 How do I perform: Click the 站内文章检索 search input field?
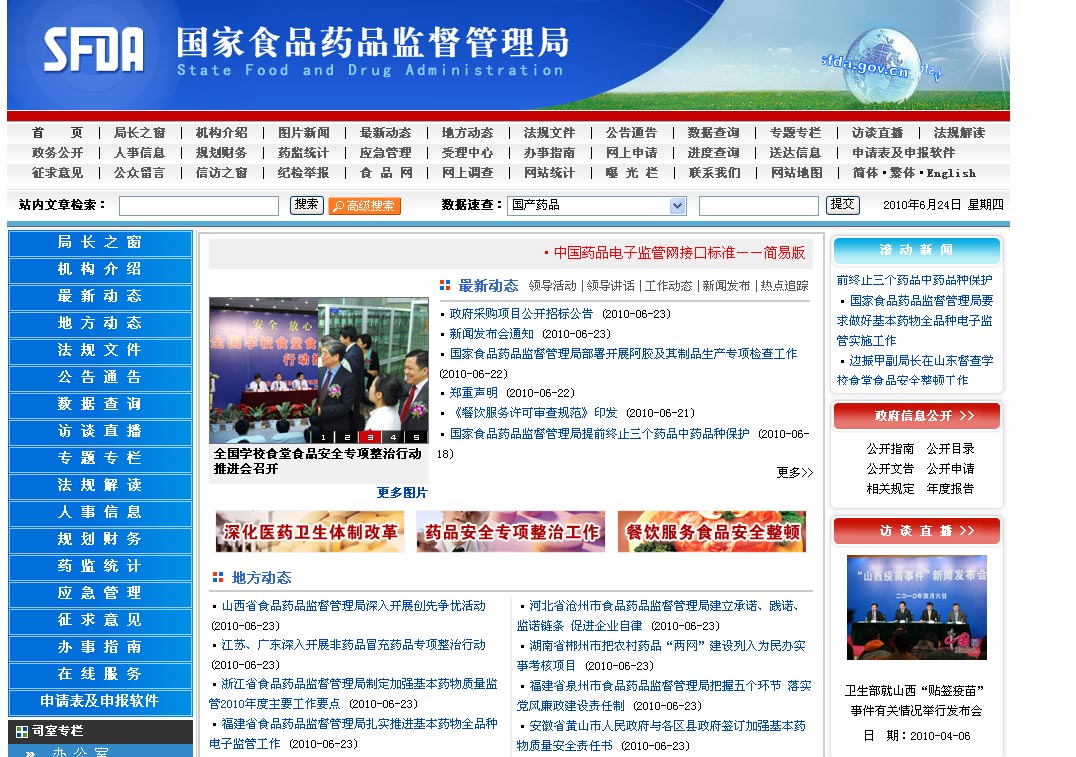pos(199,206)
